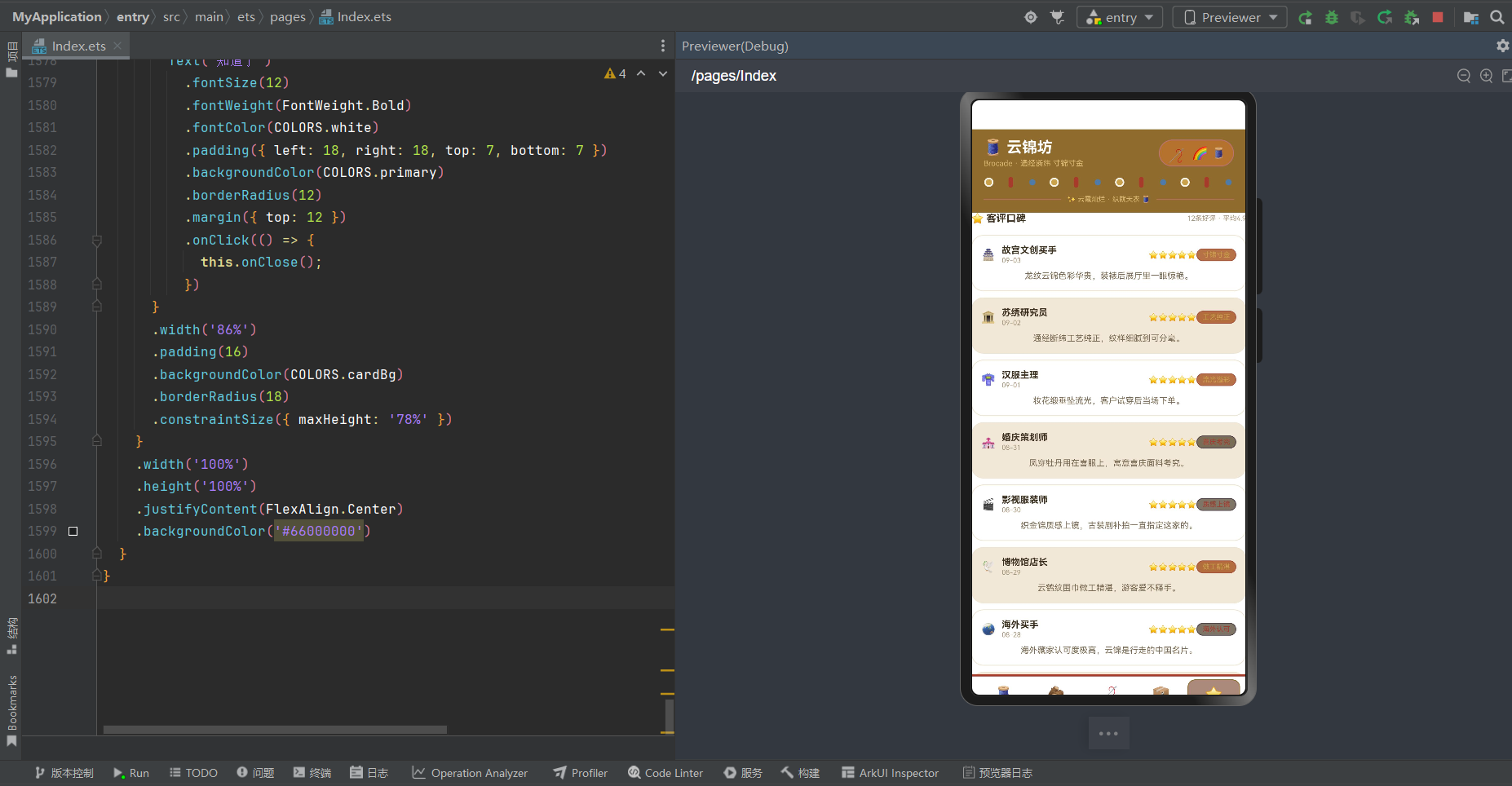
Task: Click the warnings indicator showing 4
Action: (615, 73)
